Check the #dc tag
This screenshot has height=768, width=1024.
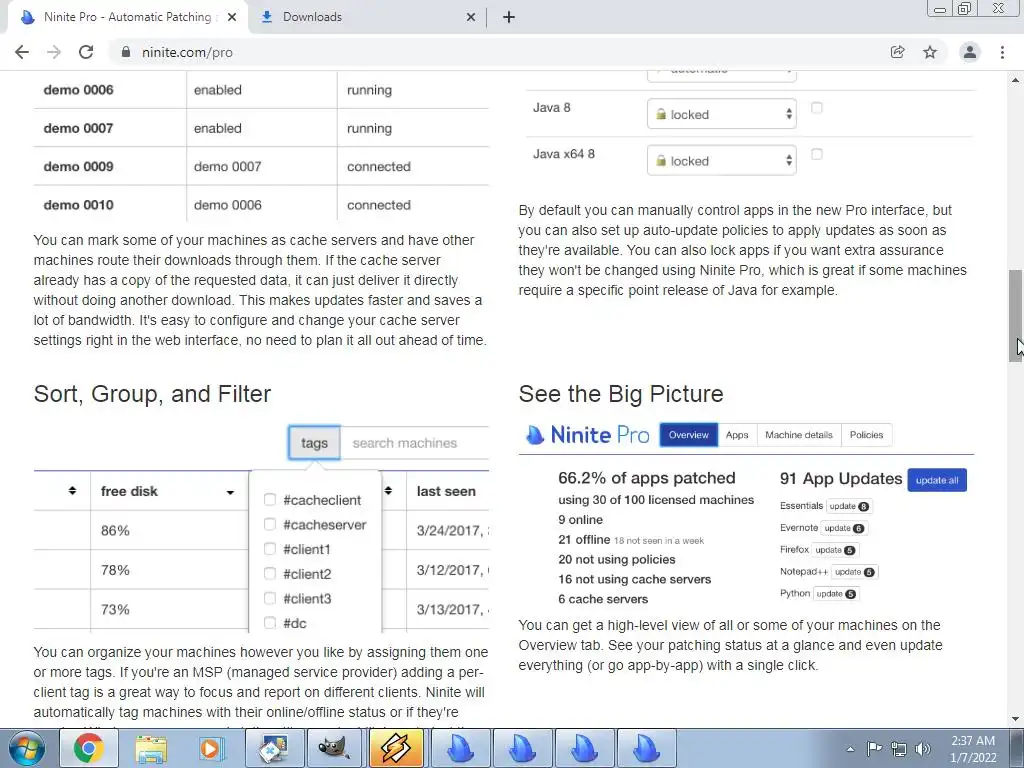(270, 623)
